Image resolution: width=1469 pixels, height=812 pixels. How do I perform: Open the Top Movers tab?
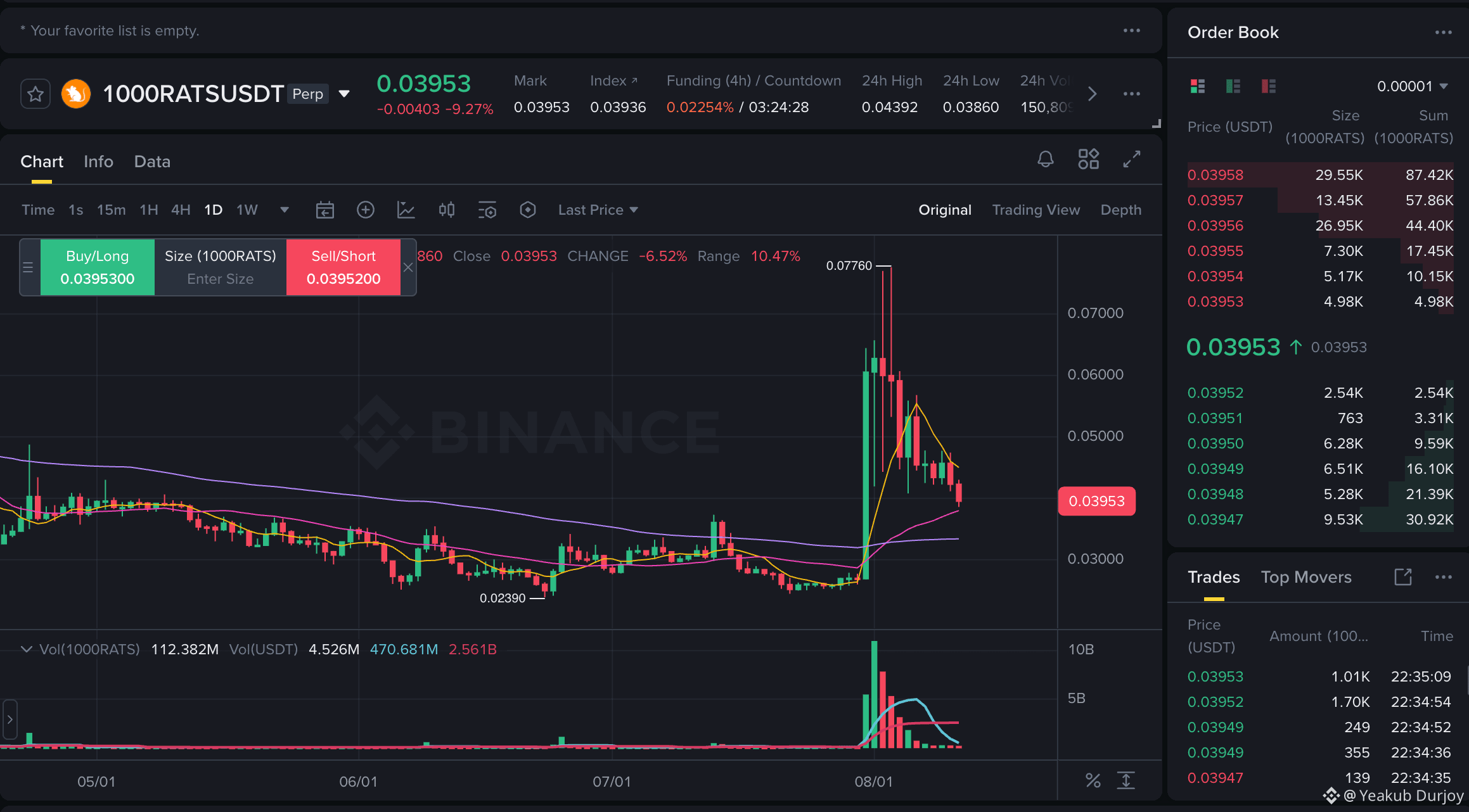(x=1306, y=577)
